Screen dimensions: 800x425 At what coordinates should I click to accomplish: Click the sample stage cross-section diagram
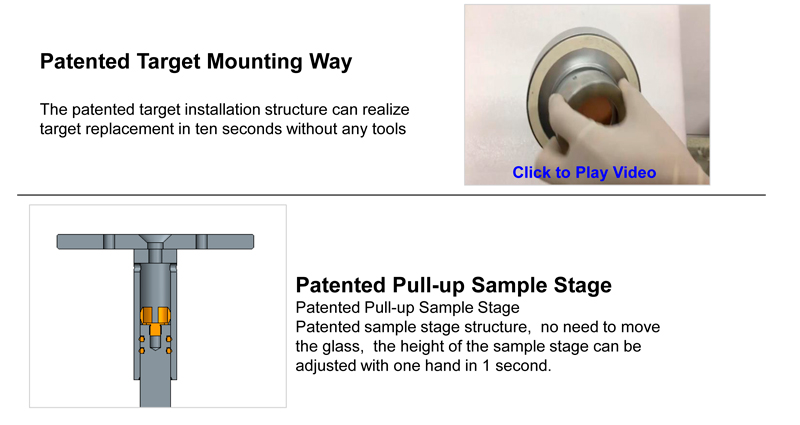click(x=158, y=306)
